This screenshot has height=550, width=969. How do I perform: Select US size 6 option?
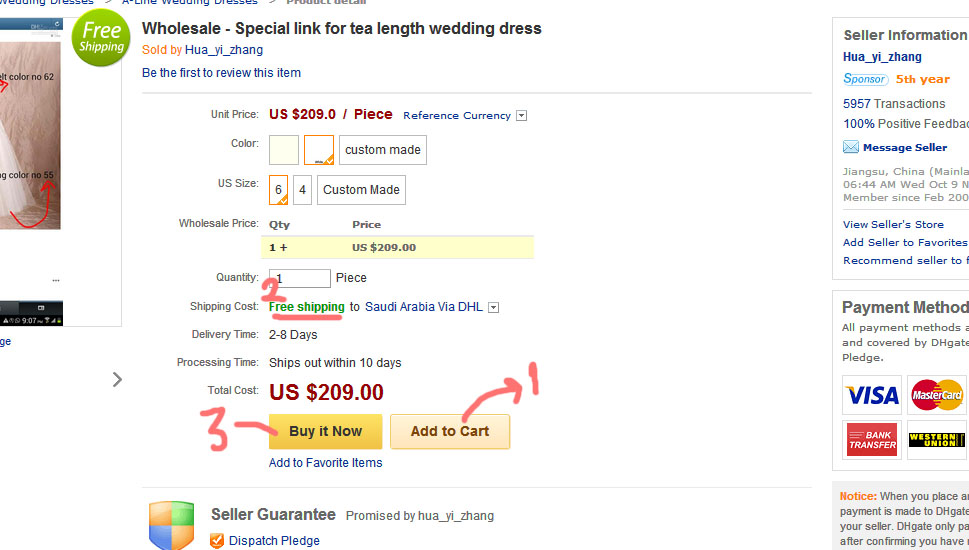tap(279, 190)
